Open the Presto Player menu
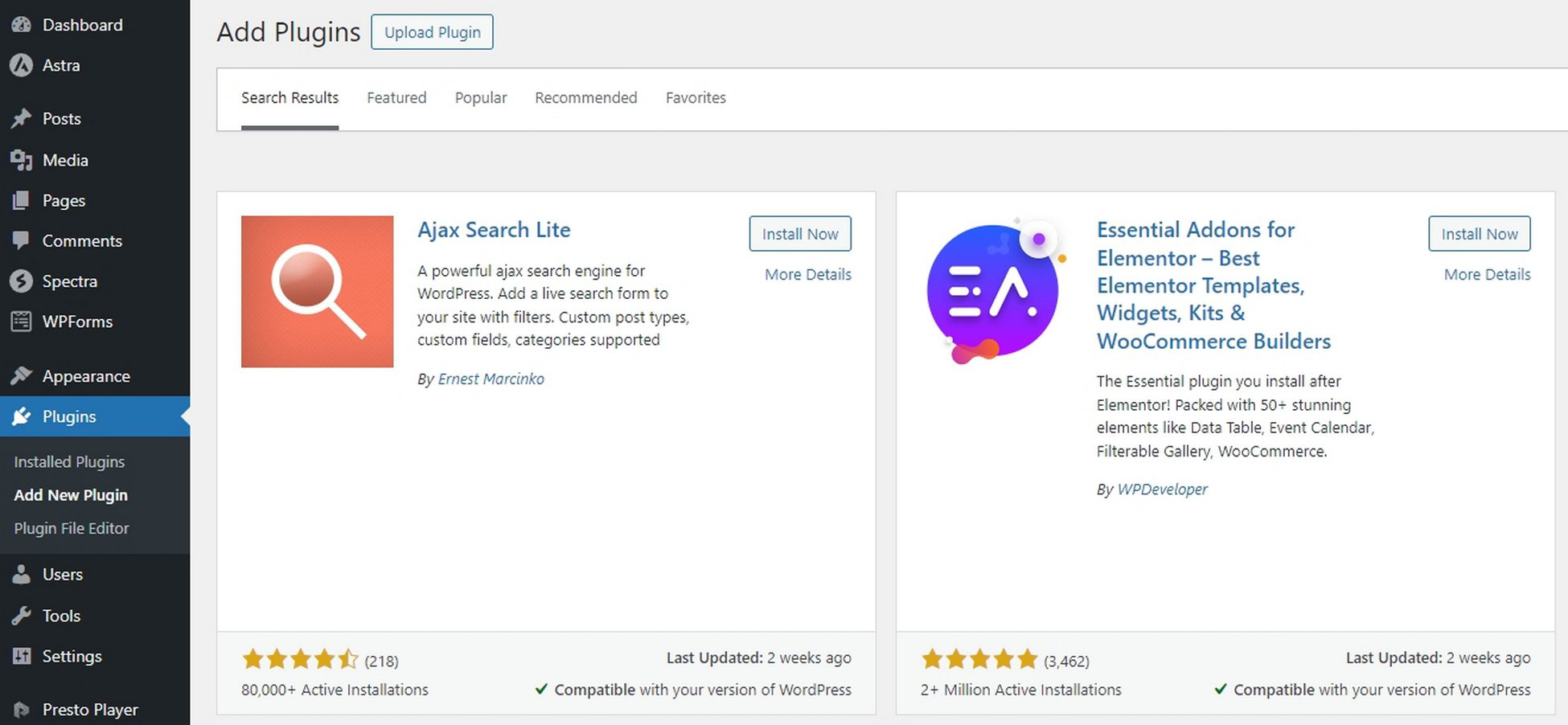This screenshot has height=725, width=1568. click(x=95, y=710)
